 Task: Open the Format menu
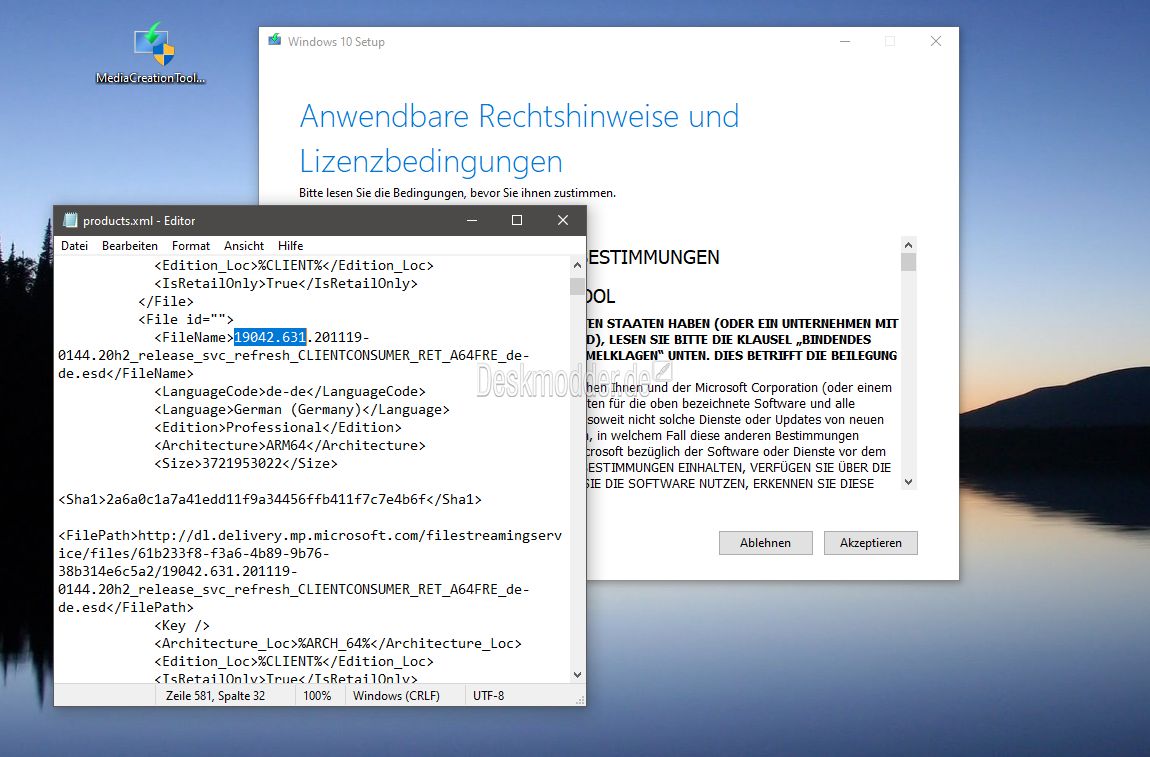point(191,246)
